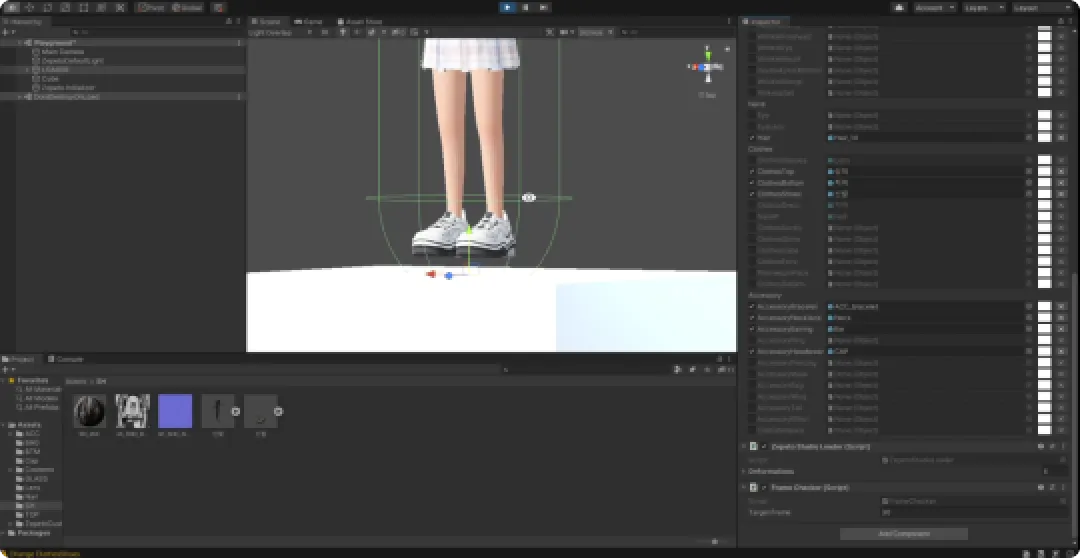Expand DontDestroyOnLoad scene in Hierarchy
Screen dimensions: 1080x558
19,97
